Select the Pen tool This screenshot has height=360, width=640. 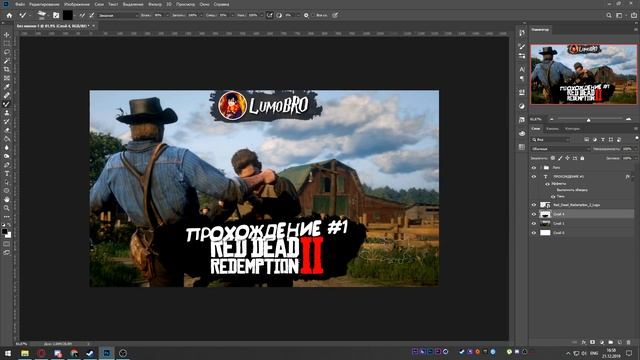click(x=7, y=165)
